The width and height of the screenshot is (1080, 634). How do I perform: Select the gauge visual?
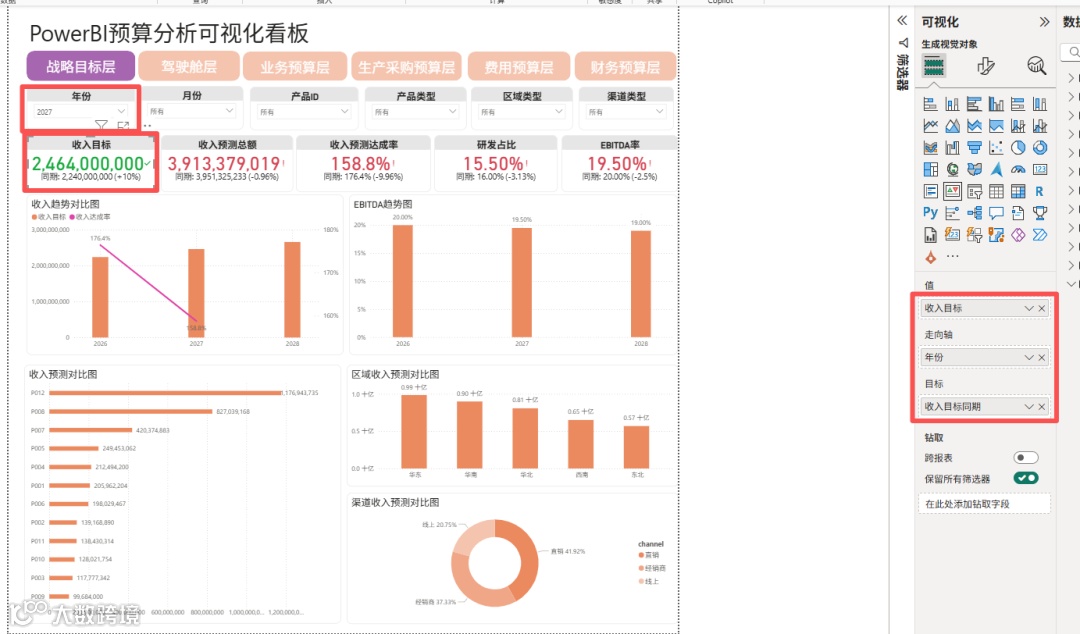[x=1018, y=170]
